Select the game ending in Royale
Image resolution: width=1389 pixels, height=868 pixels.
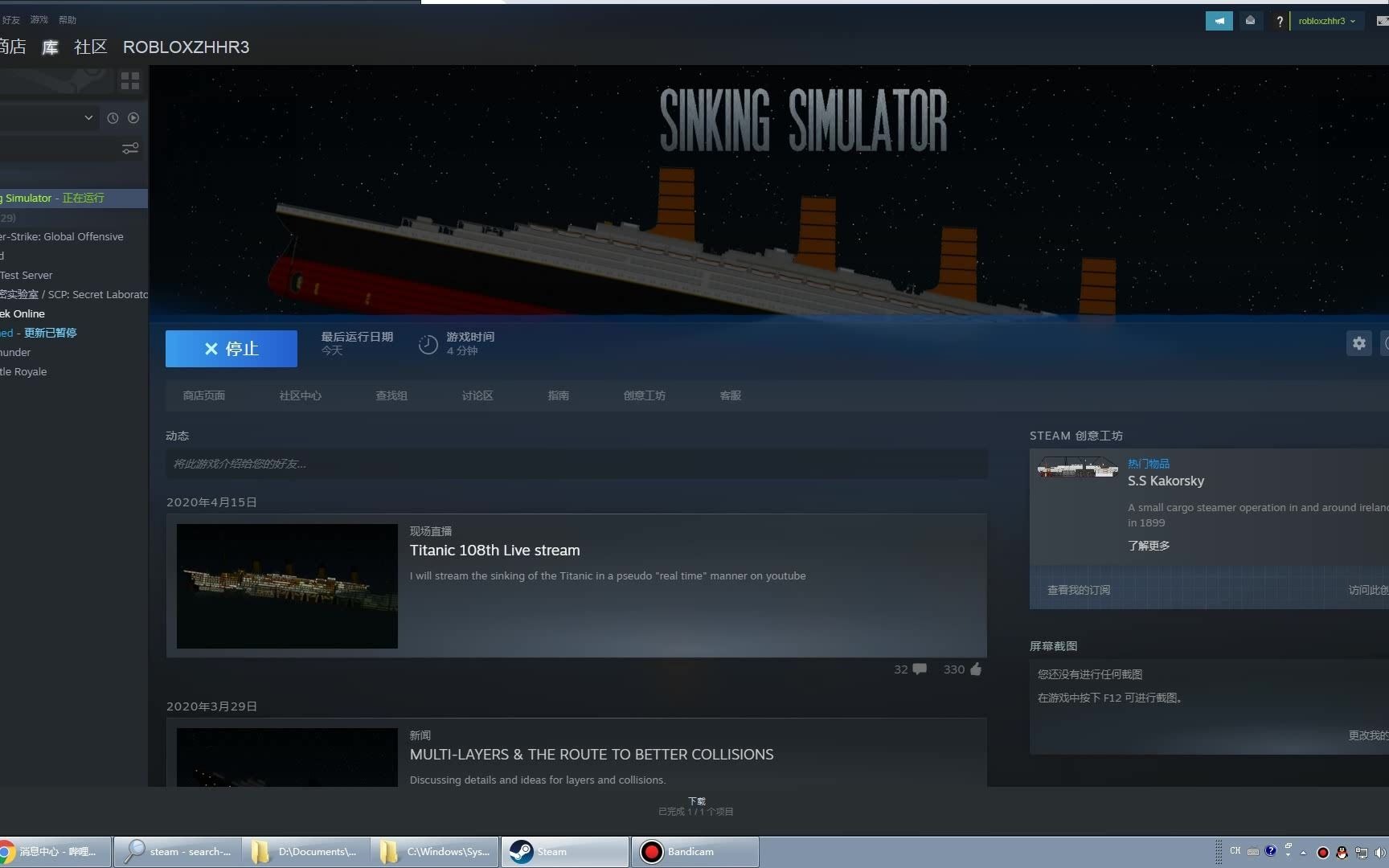coord(24,372)
